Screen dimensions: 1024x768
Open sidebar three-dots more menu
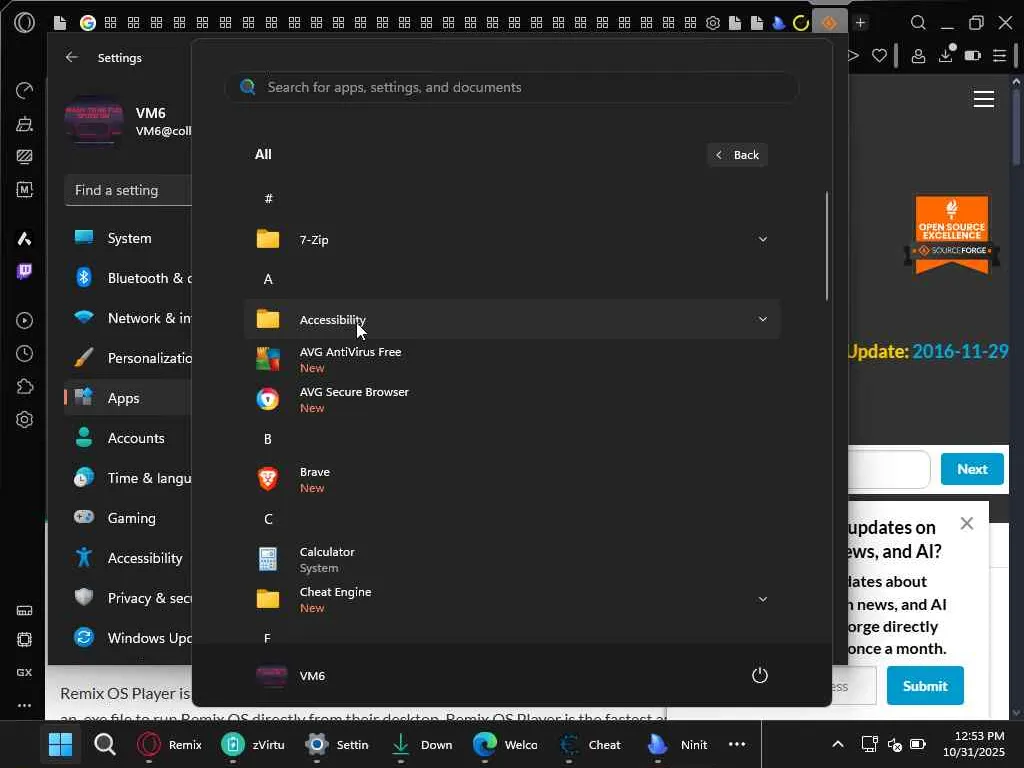(24, 705)
